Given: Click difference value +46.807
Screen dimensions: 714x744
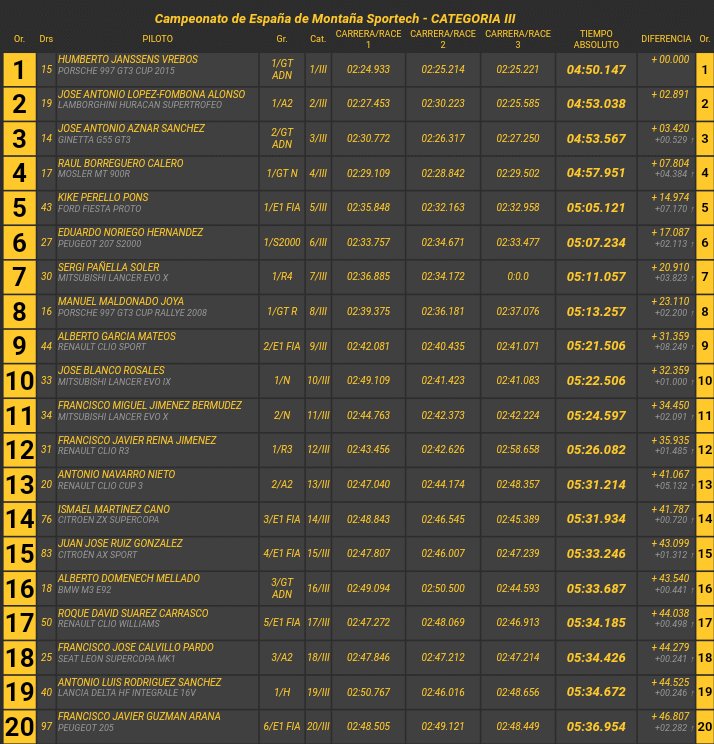Looking at the screenshot, I should 670,716.
